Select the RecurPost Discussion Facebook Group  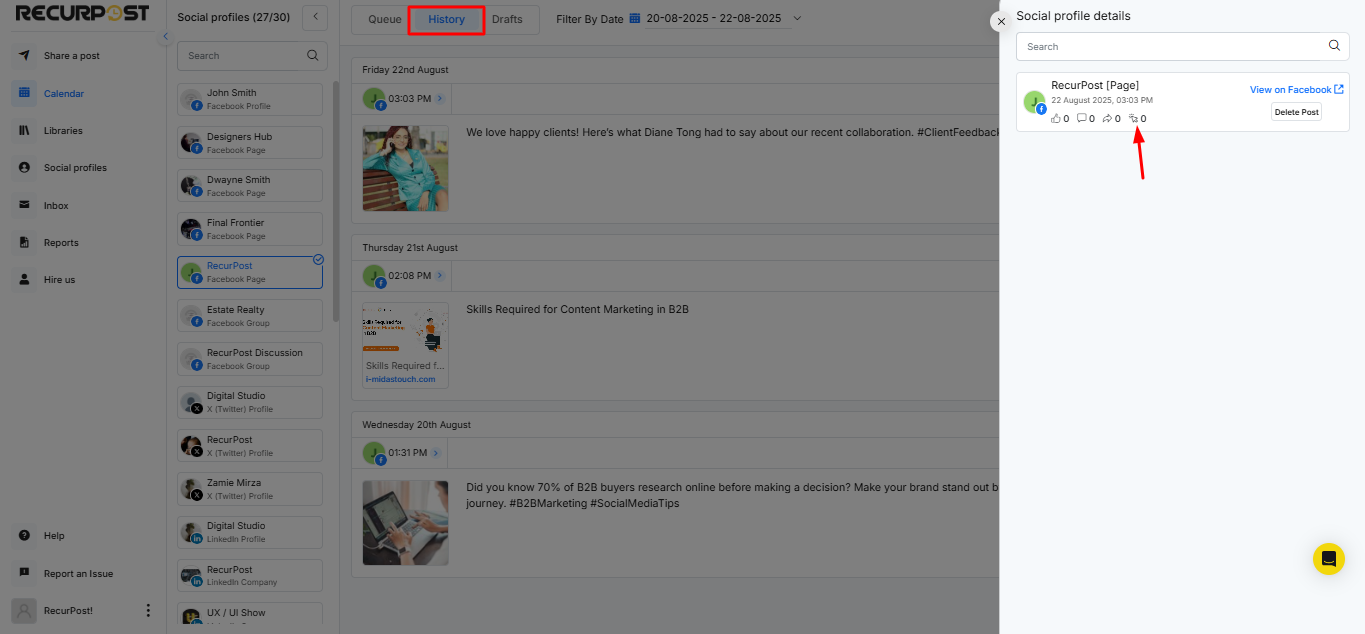(x=250, y=359)
